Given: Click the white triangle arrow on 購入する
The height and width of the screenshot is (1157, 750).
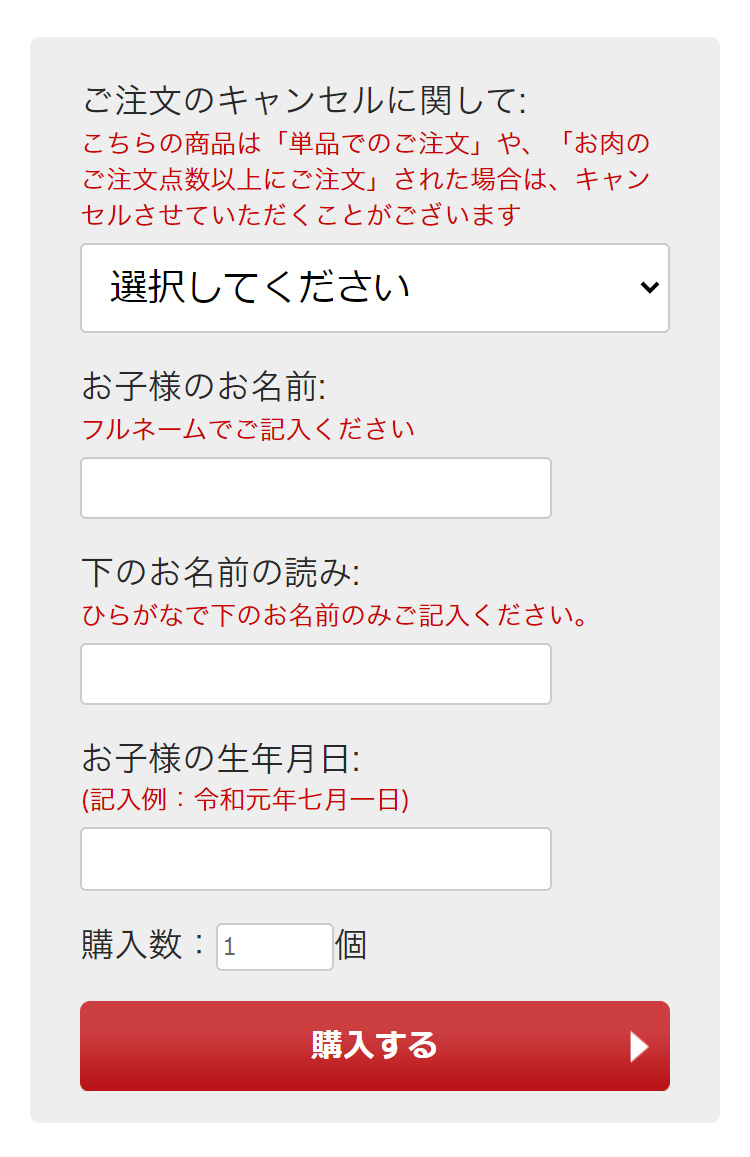Looking at the screenshot, I should click(x=639, y=1046).
